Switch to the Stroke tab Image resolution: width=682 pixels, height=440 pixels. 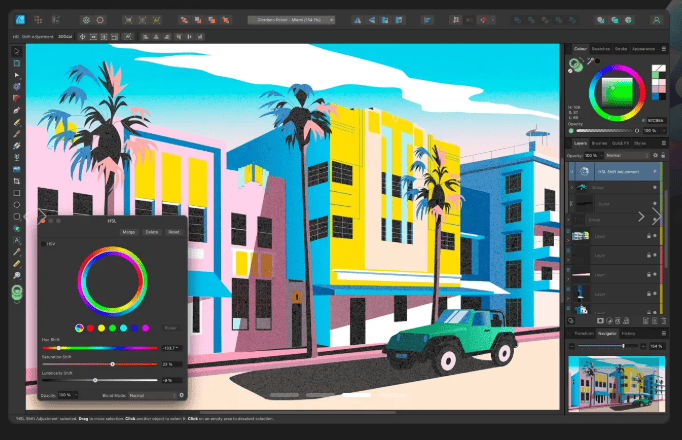pos(621,49)
